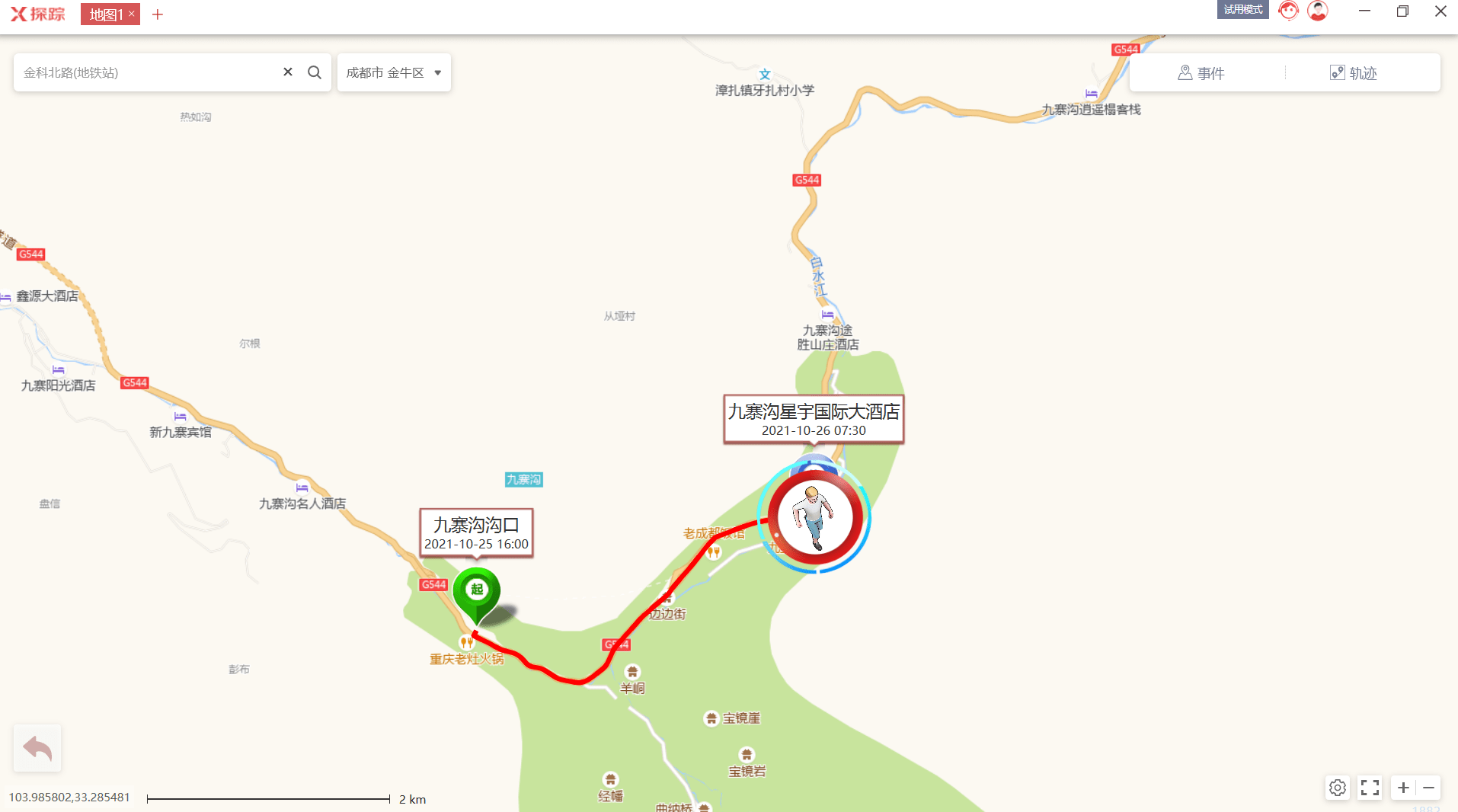Click the 试用模式 trial mode badge
1458x812 pixels.
point(1243,9)
